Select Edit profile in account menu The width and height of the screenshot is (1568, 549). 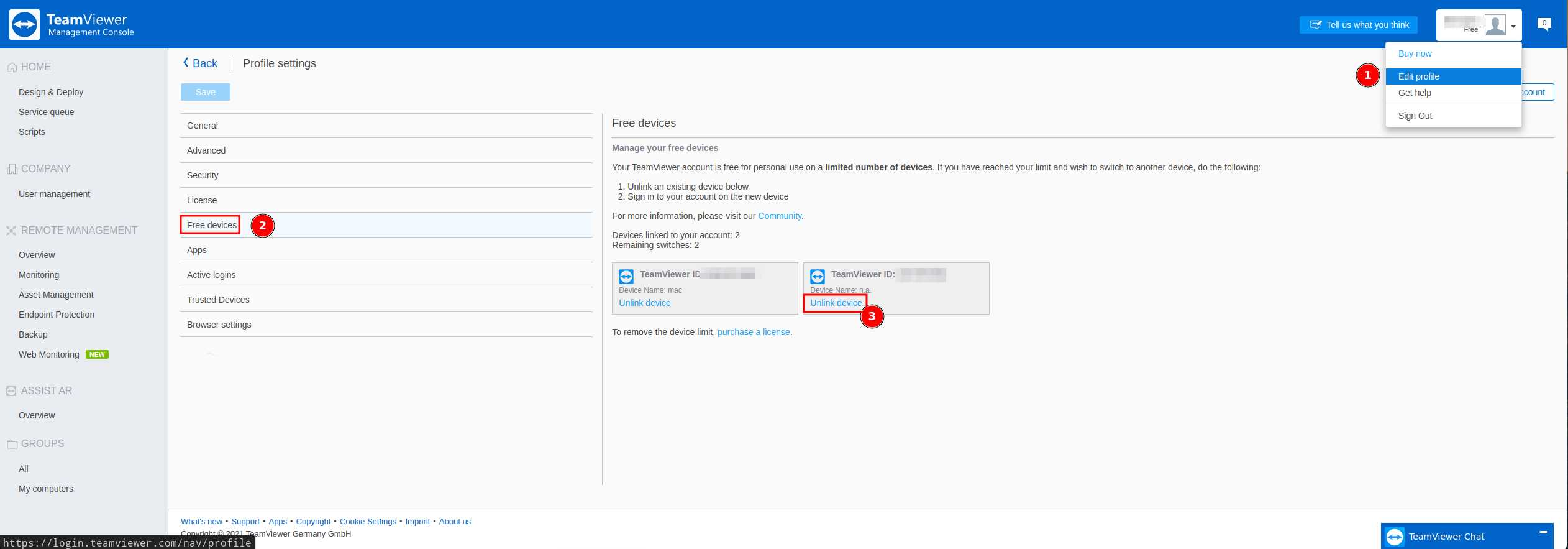pyautogui.click(x=1454, y=76)
